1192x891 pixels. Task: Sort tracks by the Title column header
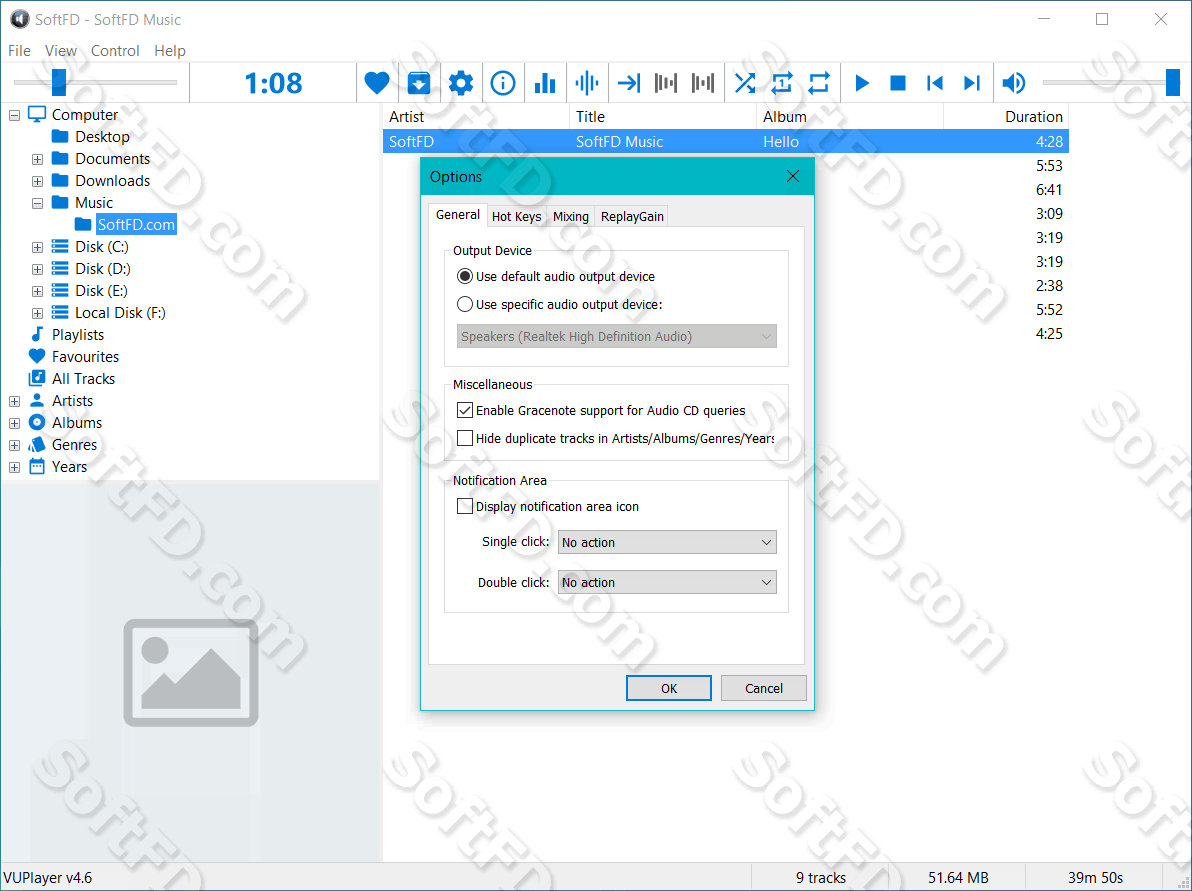coord(663,116)
